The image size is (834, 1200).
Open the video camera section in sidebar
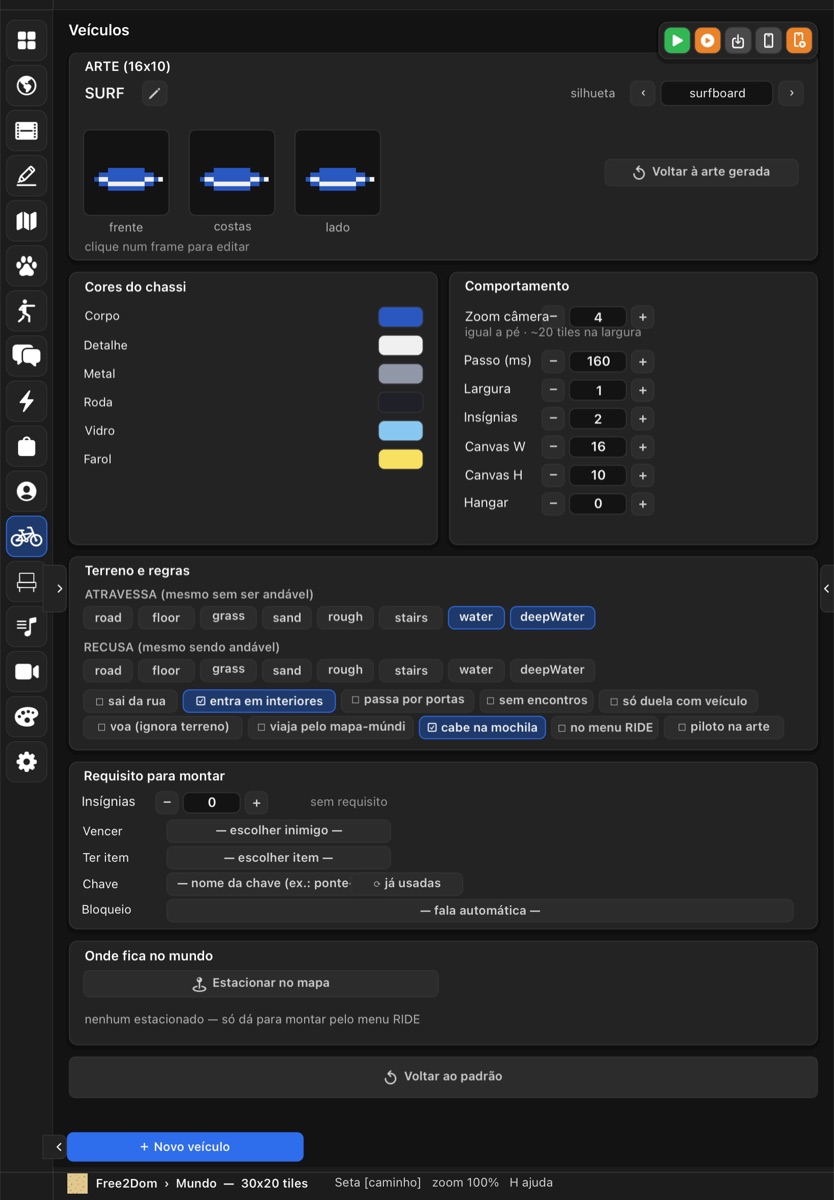(27, 671)
